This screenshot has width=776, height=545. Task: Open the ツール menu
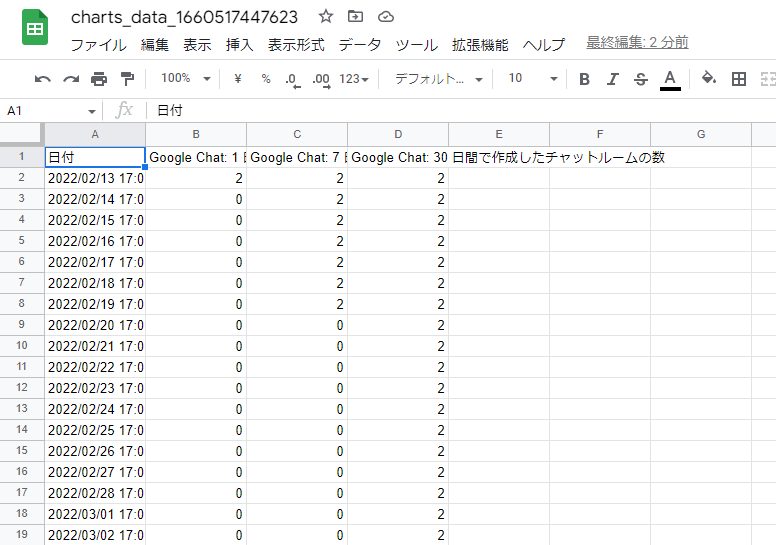pyautogui.click(x=416, y=45)
